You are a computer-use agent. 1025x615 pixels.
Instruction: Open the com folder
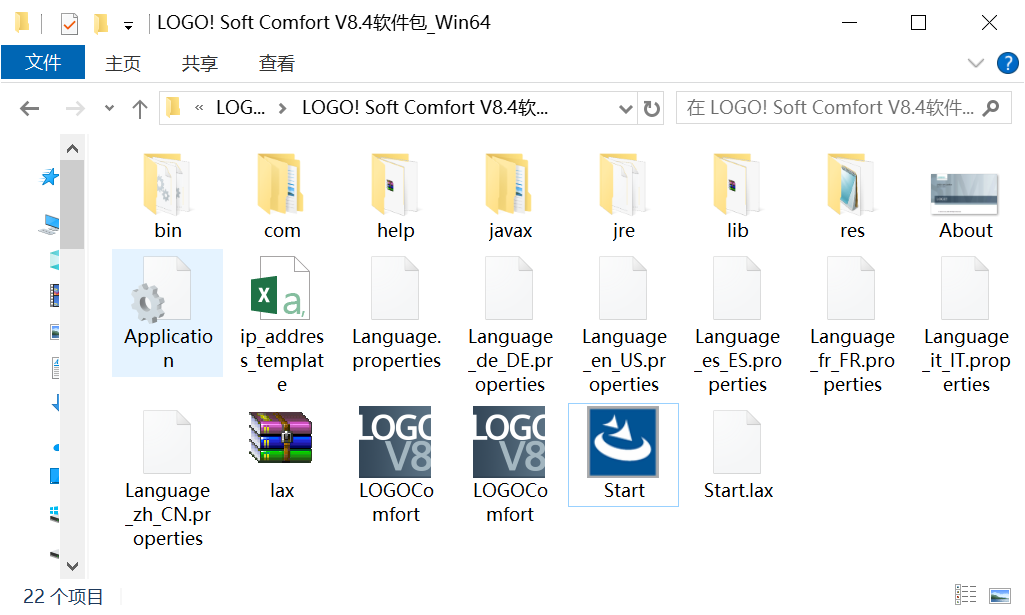pyautogui.click(x=282, y=197)
